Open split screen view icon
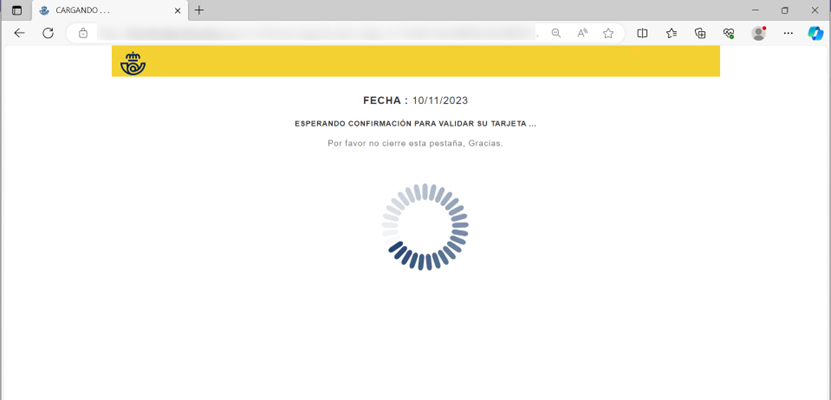This screenshot has height=400, width=831. click(x=642, y=33)
